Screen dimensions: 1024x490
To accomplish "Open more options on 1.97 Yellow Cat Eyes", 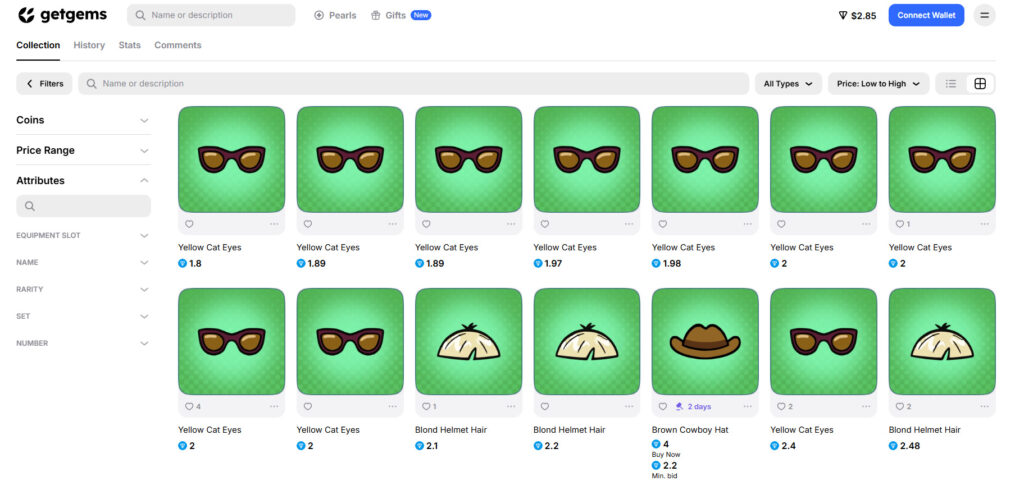I will 629,224.
